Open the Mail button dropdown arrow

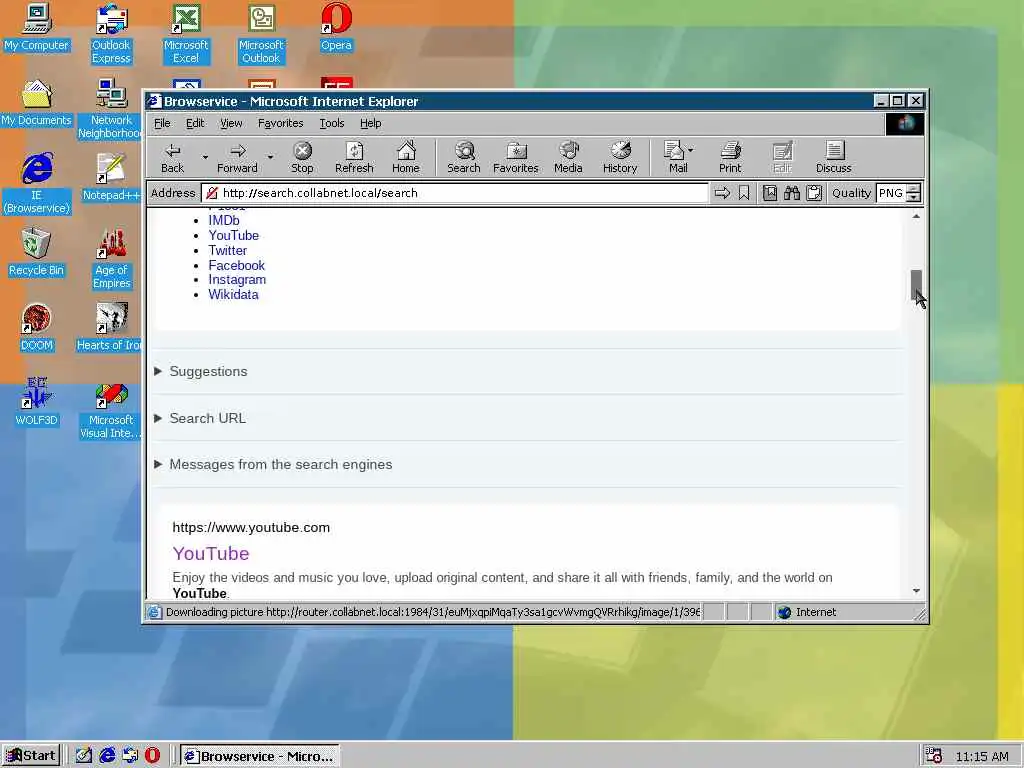point(691,150)
